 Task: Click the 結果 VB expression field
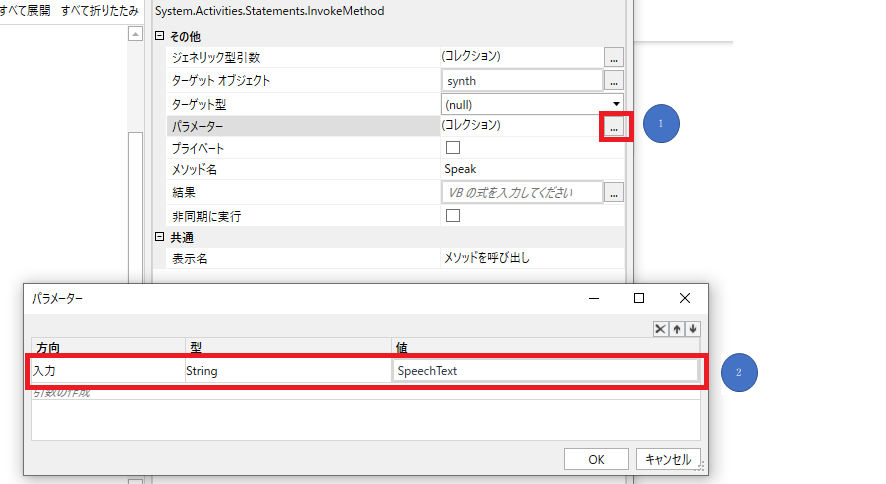coord(522,193)
